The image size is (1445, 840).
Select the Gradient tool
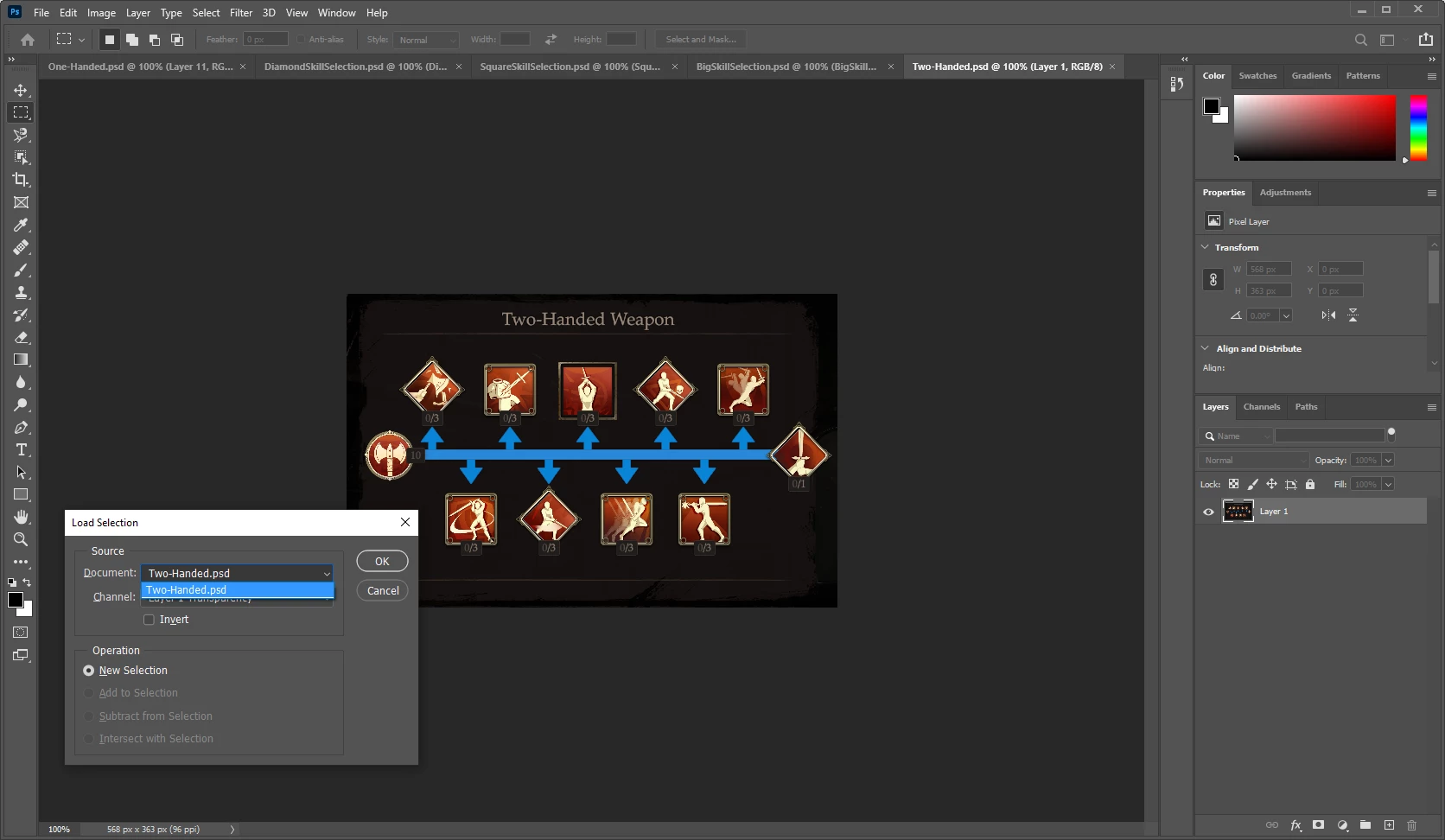[x=21, y=360]
